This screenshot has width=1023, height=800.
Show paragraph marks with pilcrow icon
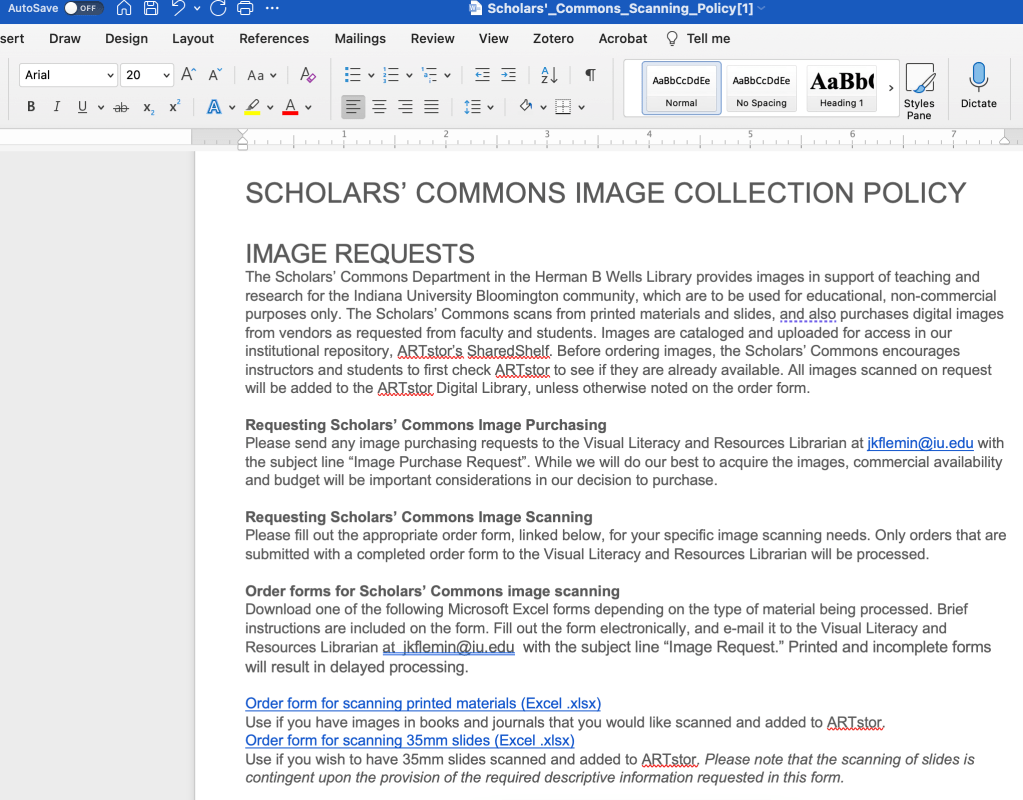(x=590, y=75)
